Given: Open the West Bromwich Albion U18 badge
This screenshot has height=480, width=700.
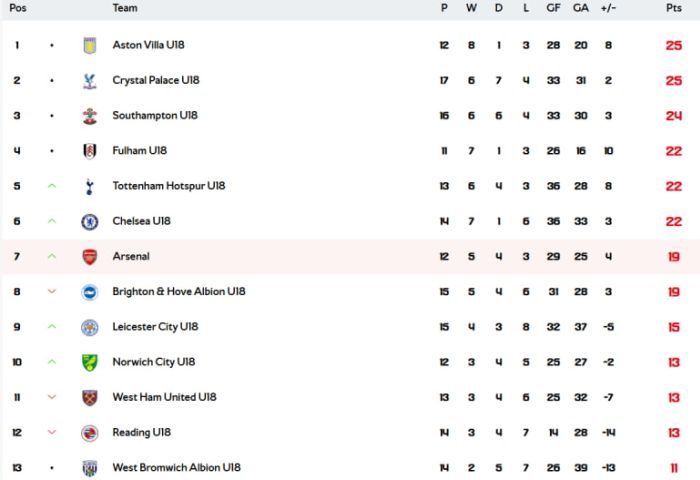Looking at the screenshot, I should click(90, 468).
